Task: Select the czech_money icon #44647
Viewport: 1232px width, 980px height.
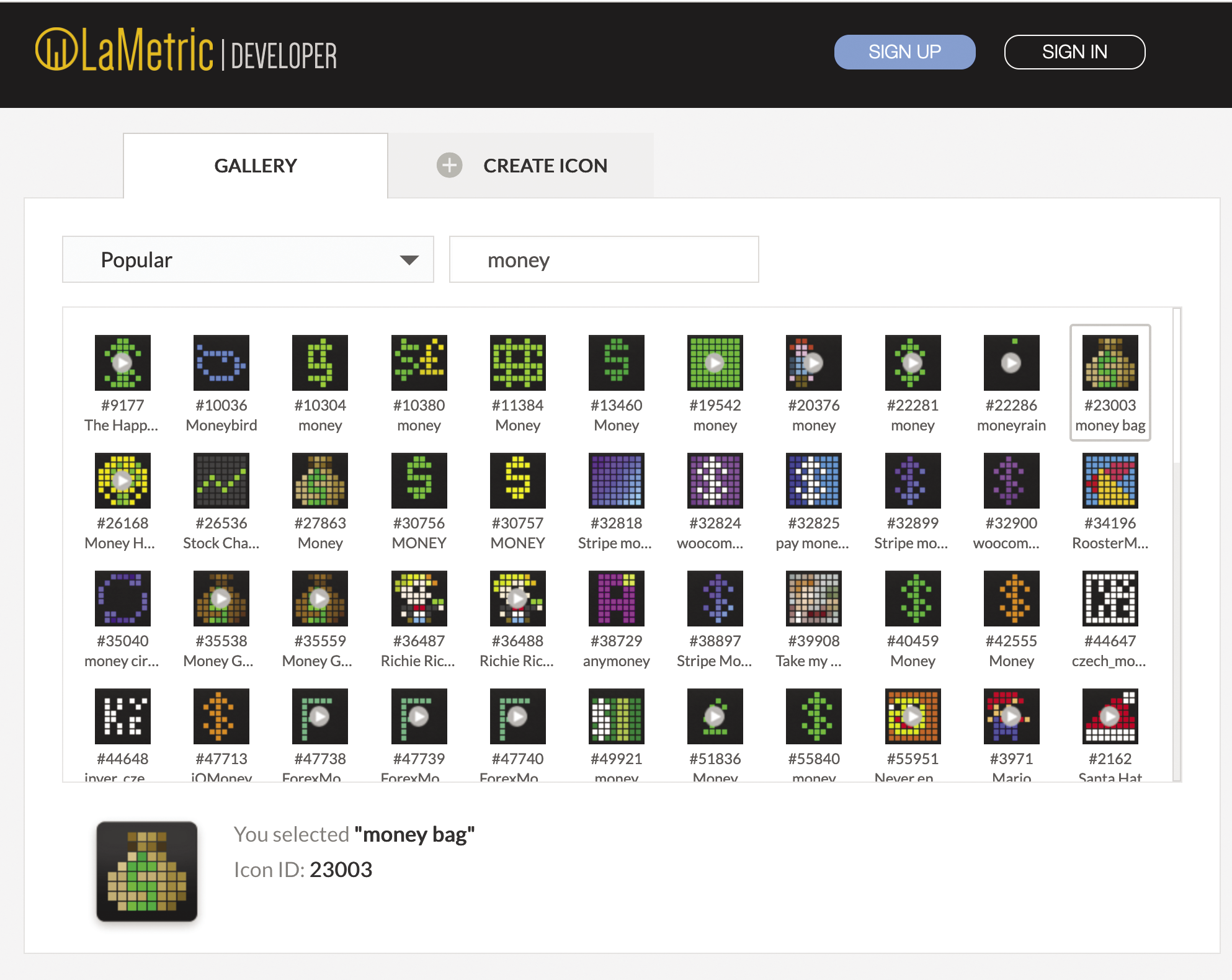Action: [1109, 599]
